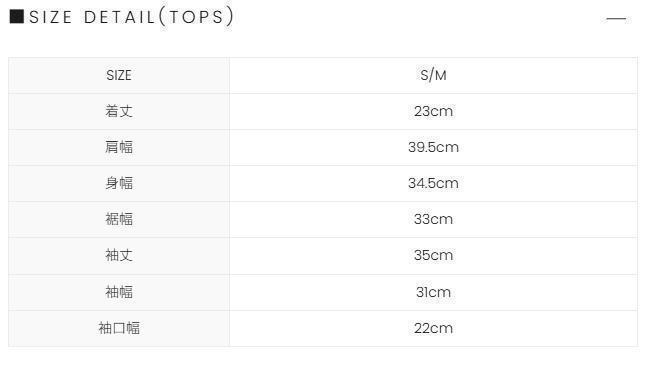Click the 33cm value cell

click(433, 219)
